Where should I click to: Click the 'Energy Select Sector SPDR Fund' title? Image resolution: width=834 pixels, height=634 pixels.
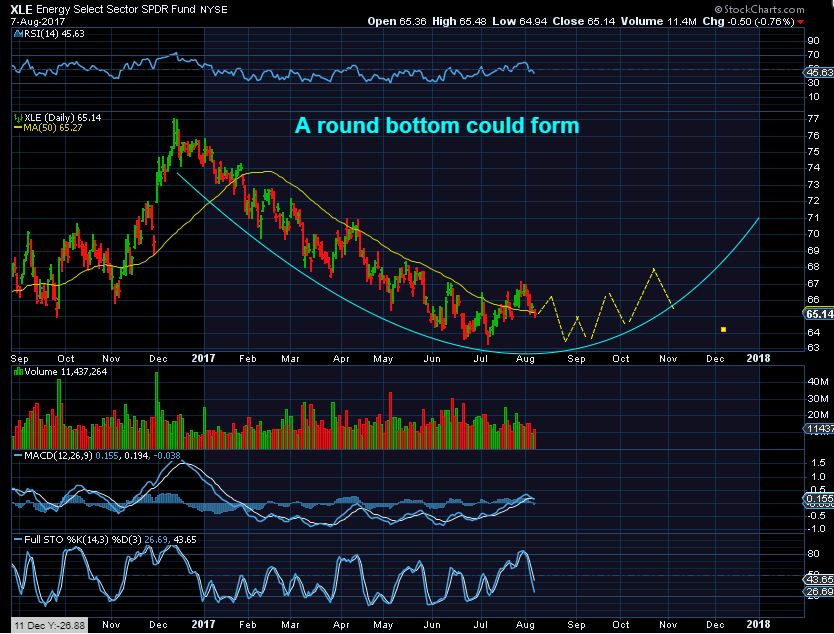point(116,9)
